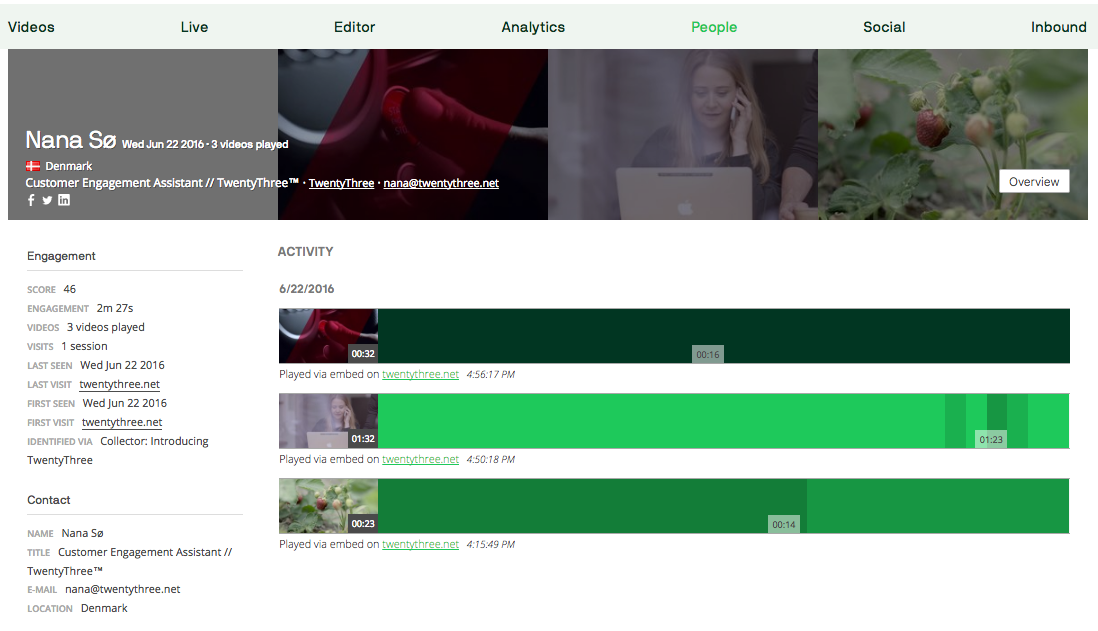Open the Last Visit twentythree.net link
Screen dimensions: 1098x631
[x=119, y=384]
